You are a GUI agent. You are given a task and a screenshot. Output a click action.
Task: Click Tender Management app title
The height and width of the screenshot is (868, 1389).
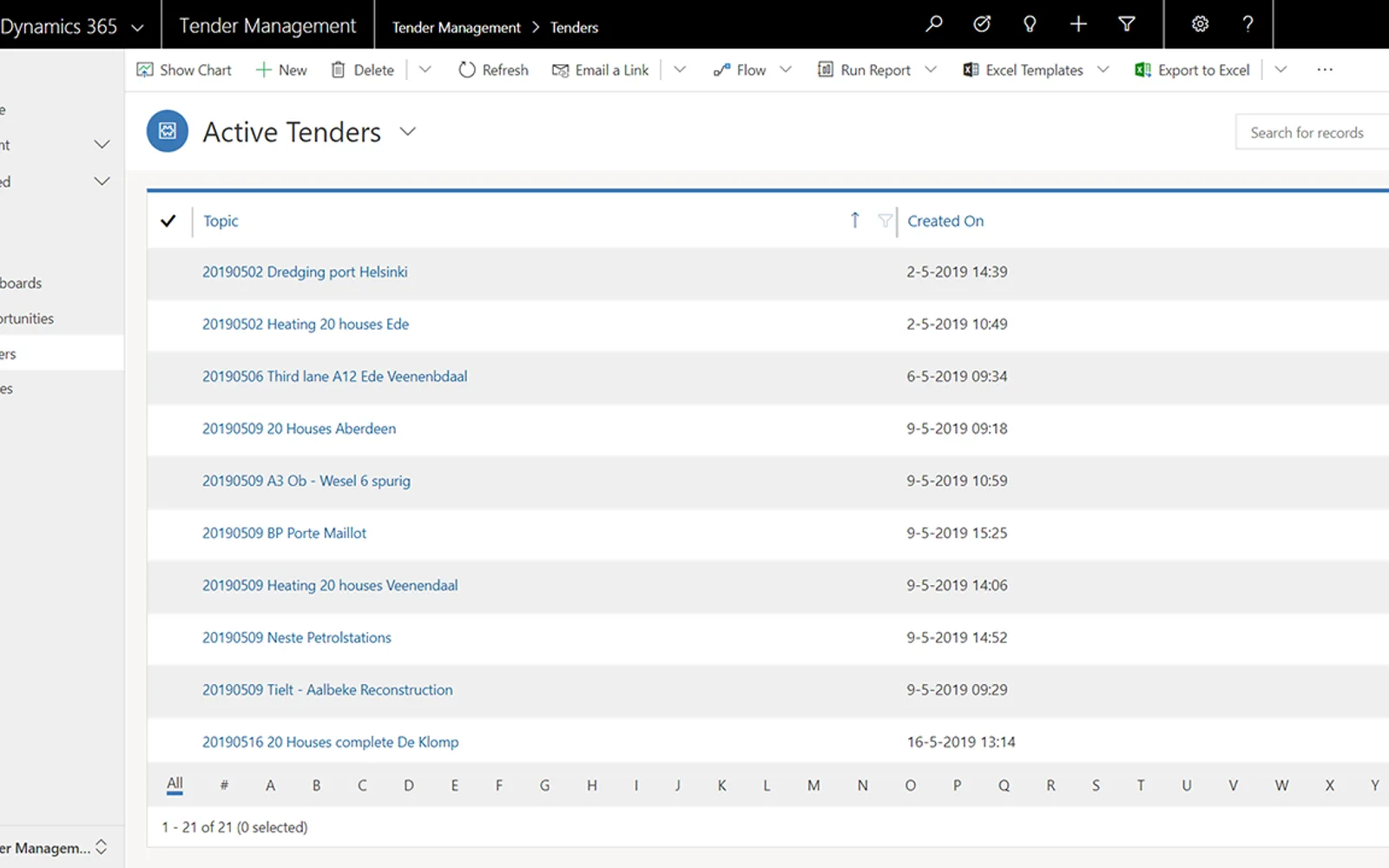(x=267, y=26)
